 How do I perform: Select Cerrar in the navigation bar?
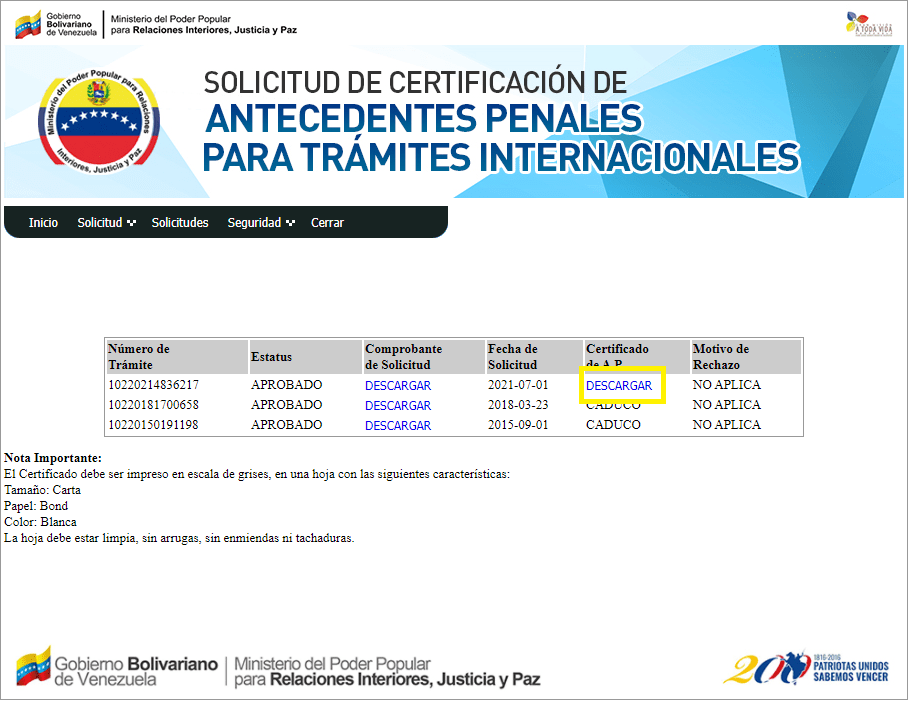tap(327, 223)
